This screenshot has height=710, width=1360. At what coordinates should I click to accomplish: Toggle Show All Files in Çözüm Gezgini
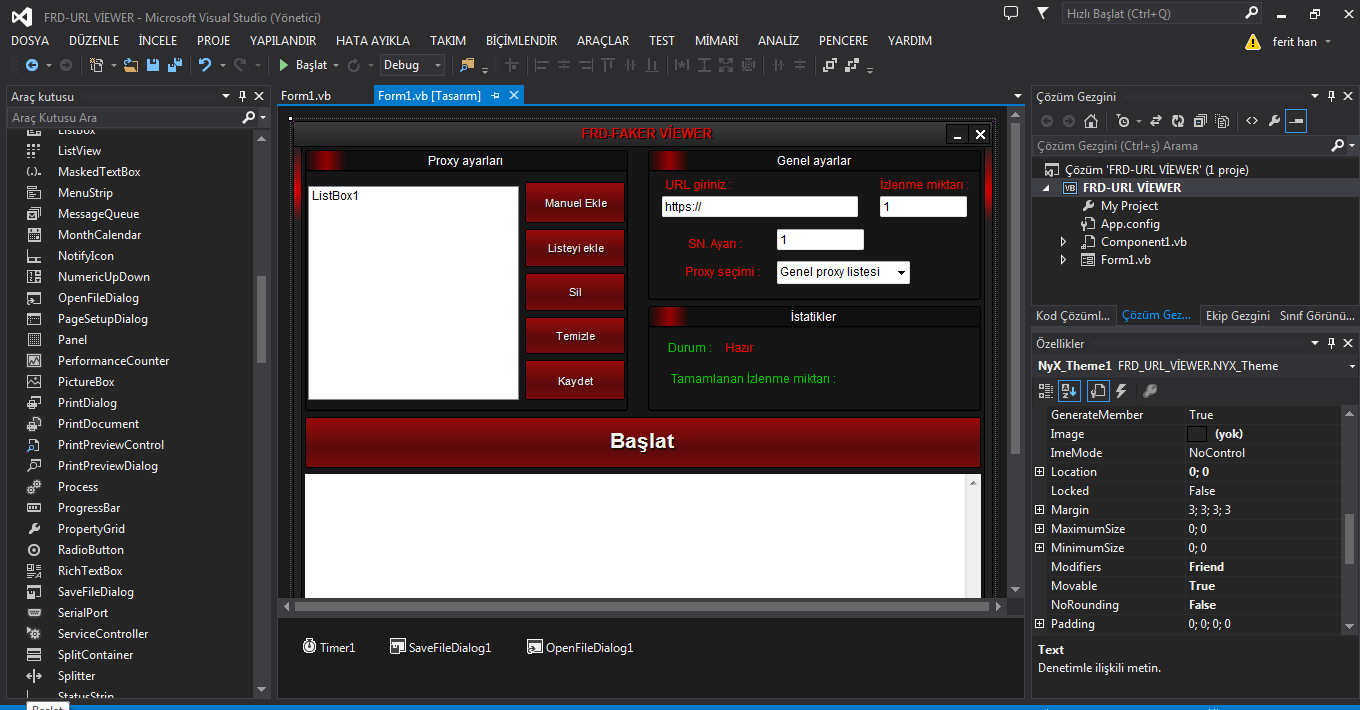point(1221,121)
